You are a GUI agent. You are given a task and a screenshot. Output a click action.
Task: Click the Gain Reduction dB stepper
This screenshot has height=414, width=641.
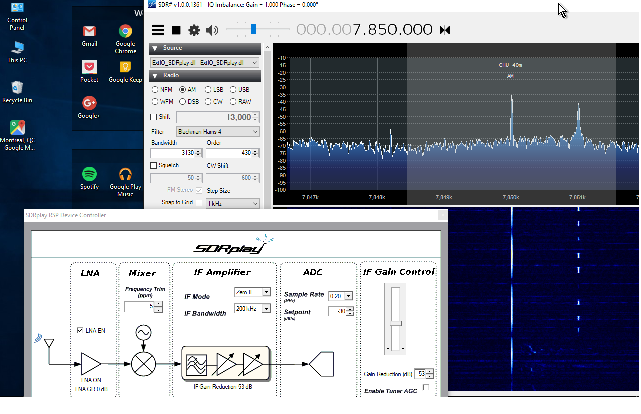pos(430,374)
